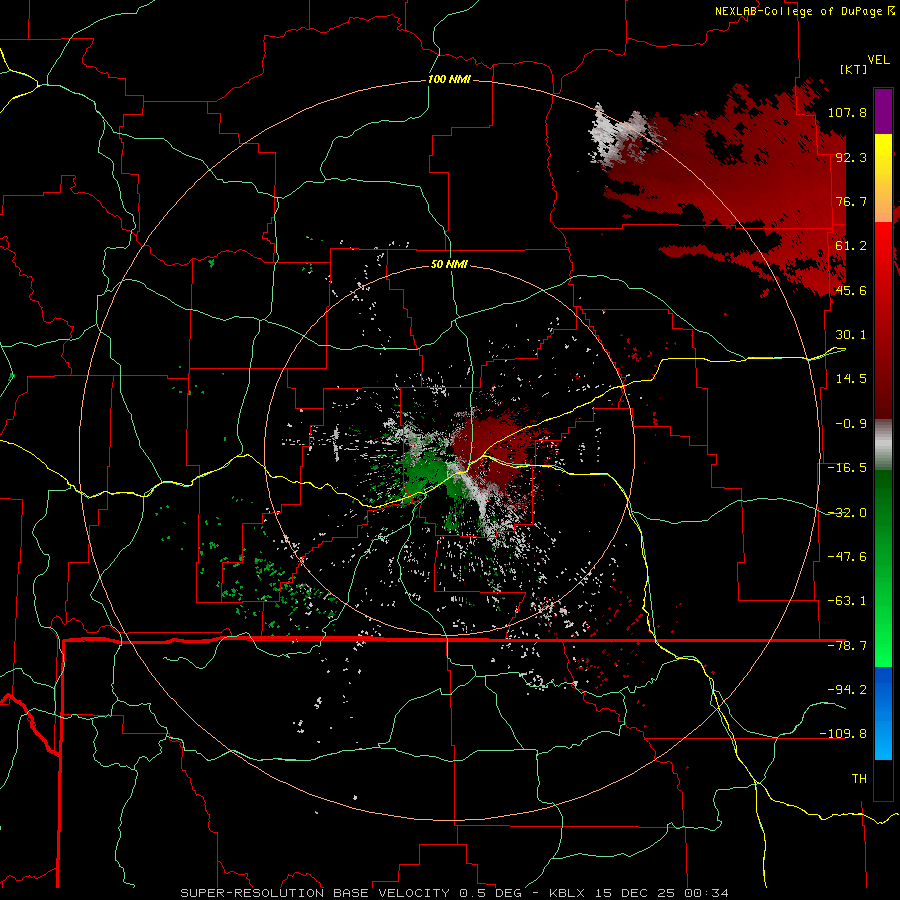Click the 30.1 legend value

(851, 335)
